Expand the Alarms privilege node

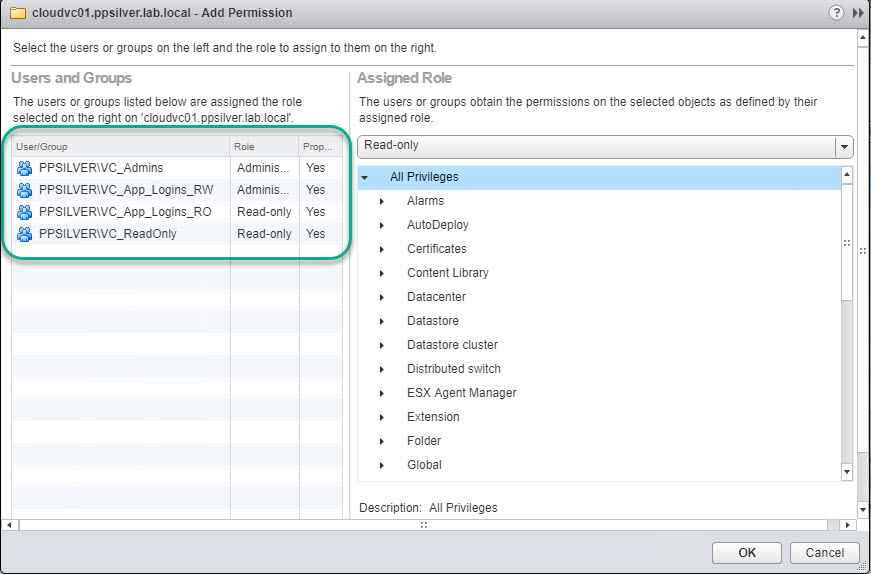tap(382, 202)
